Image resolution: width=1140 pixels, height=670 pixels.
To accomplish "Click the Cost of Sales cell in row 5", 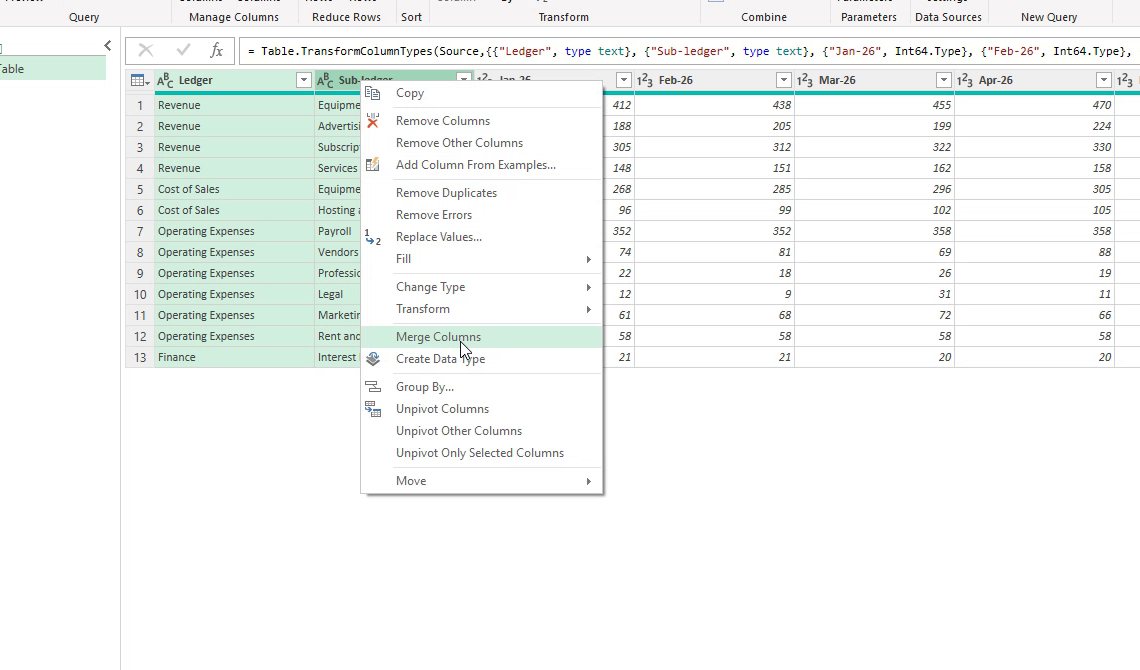I will 234,189.
